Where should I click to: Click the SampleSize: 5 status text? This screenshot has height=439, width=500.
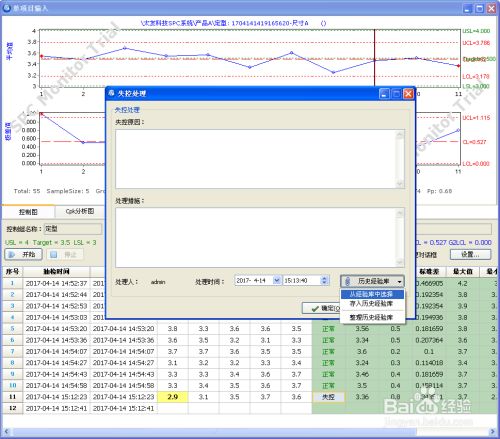[x=68, y=191]
